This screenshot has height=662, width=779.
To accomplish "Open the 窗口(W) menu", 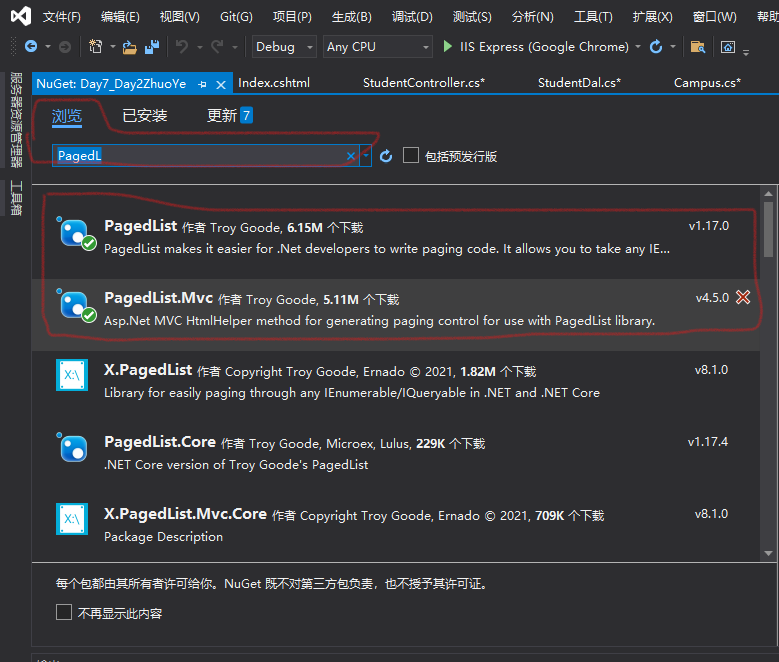I will tap(714, 17).
